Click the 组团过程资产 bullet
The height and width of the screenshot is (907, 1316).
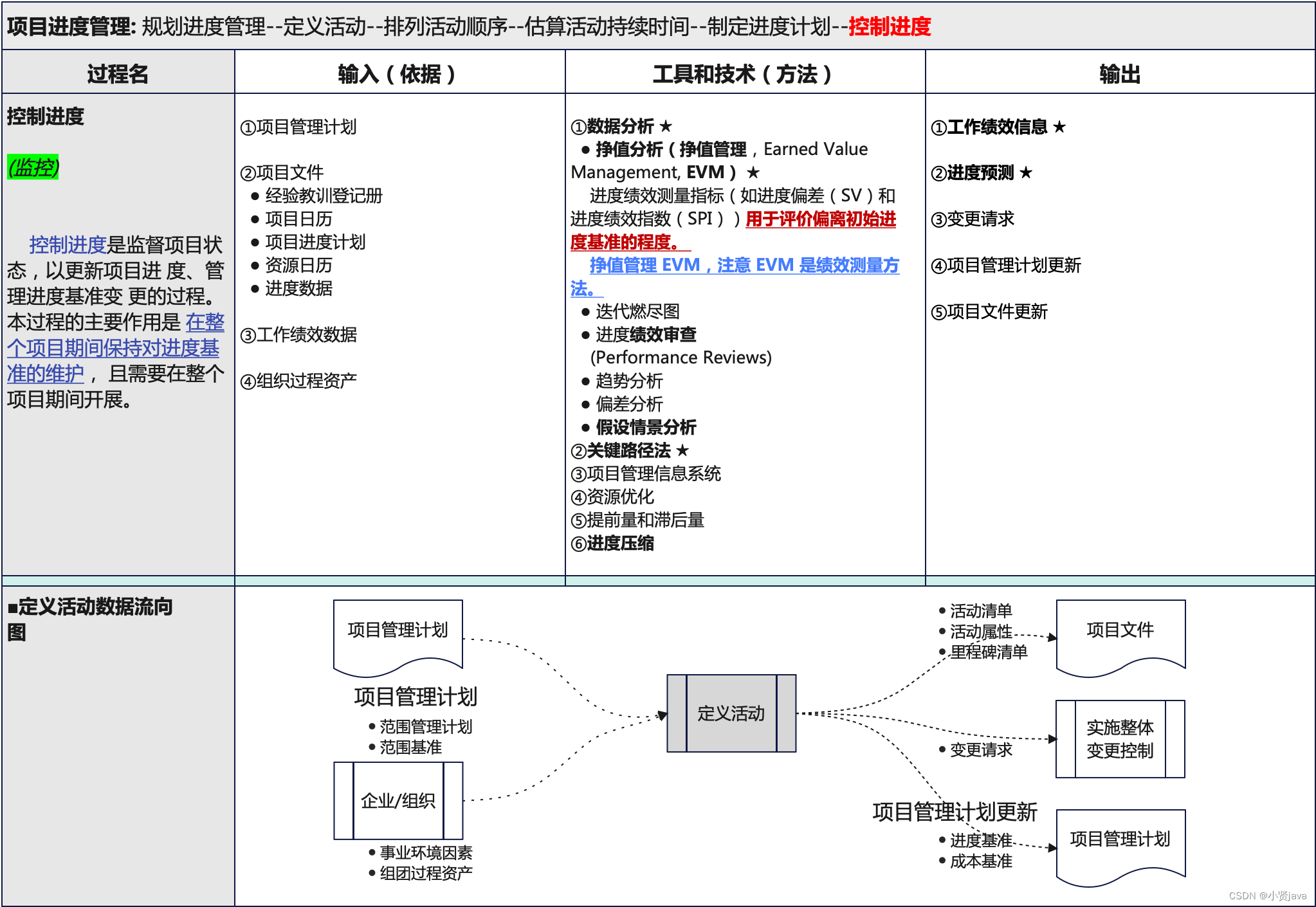point(421,874)
